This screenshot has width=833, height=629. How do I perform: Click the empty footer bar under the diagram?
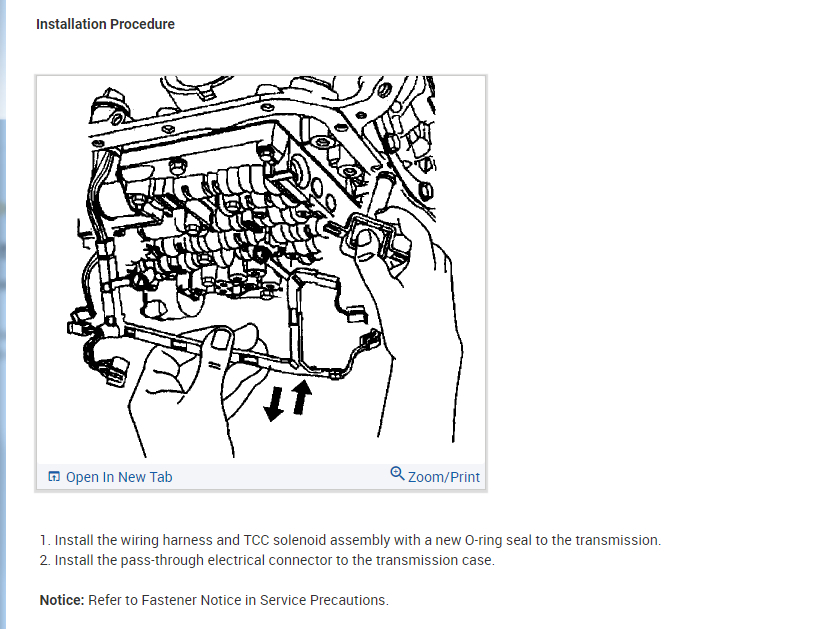[281, 477]
